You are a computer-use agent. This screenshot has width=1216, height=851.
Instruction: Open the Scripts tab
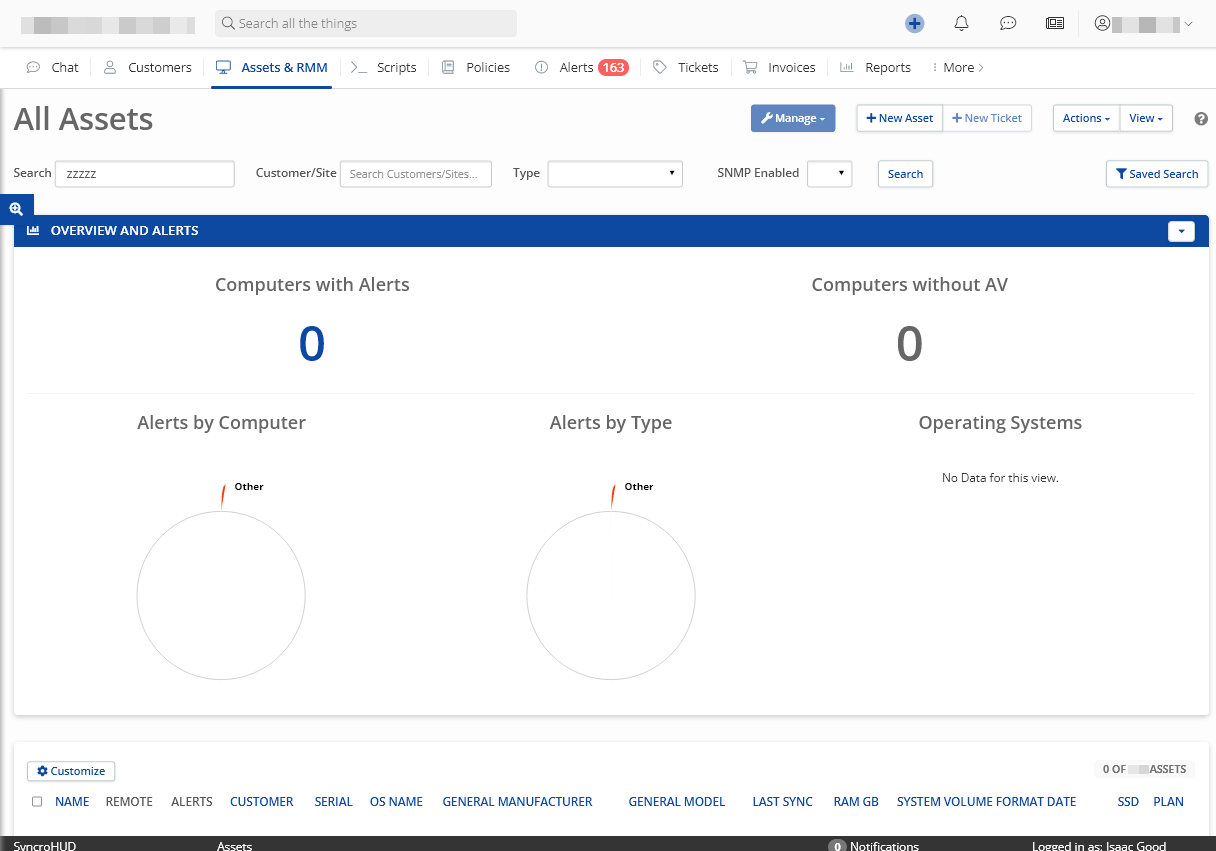(384, 67)
